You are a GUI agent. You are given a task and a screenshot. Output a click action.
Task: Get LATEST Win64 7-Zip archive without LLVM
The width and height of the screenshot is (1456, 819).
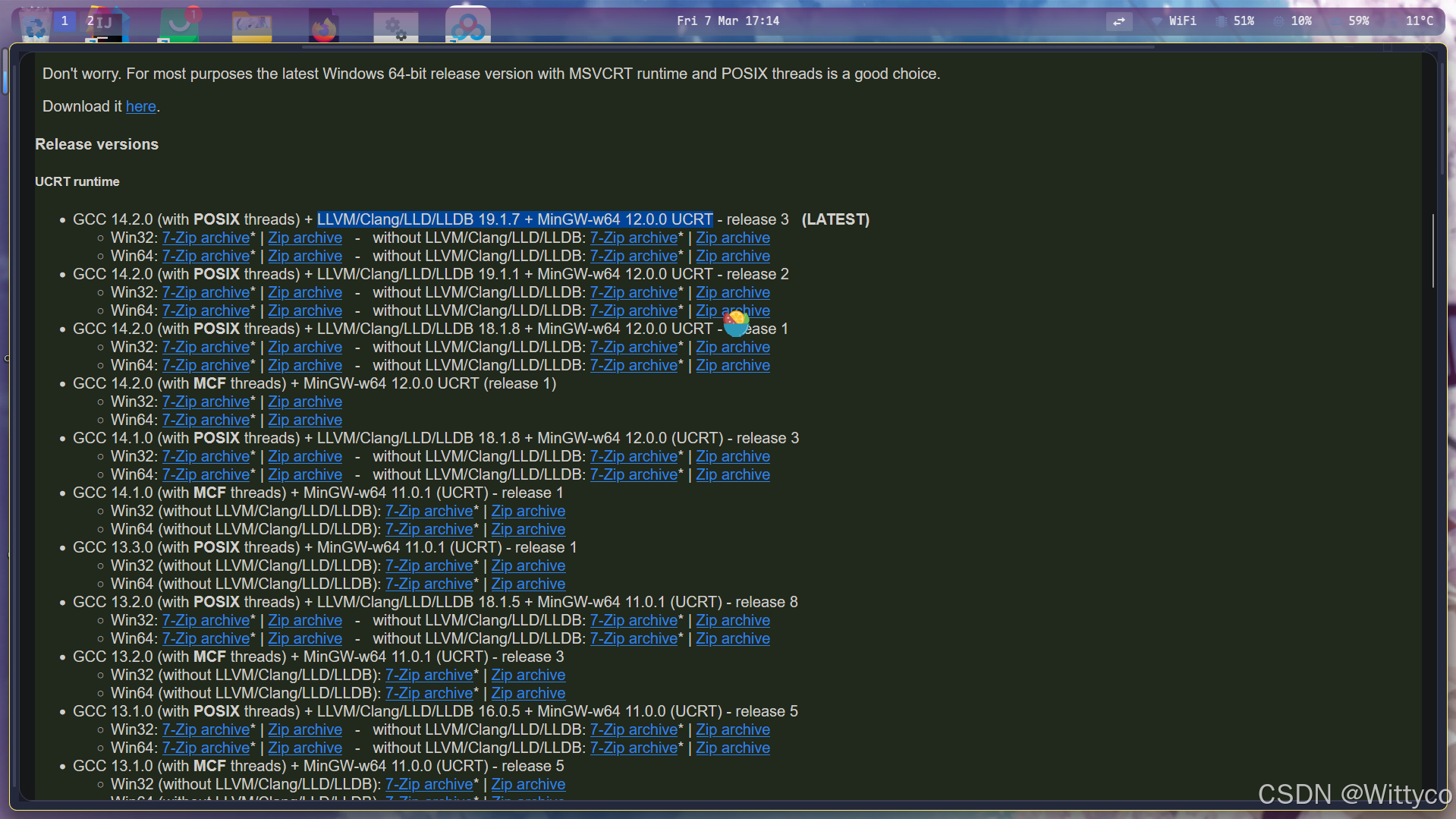click(634, 256)
